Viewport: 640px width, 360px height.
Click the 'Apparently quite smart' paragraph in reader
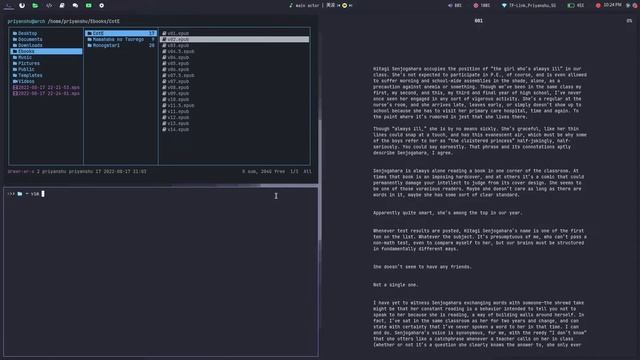447,213
